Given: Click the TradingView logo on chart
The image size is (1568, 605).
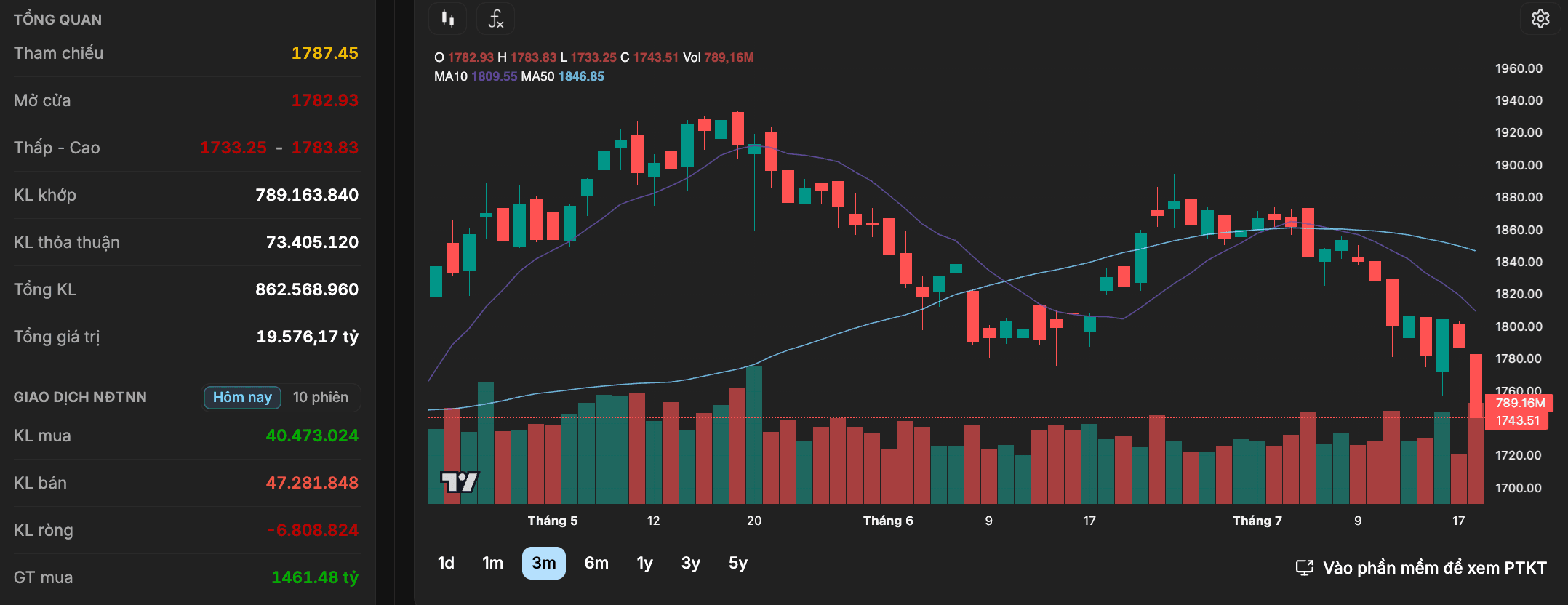Looking at the screenshot, I should click(x=460, y=481).
